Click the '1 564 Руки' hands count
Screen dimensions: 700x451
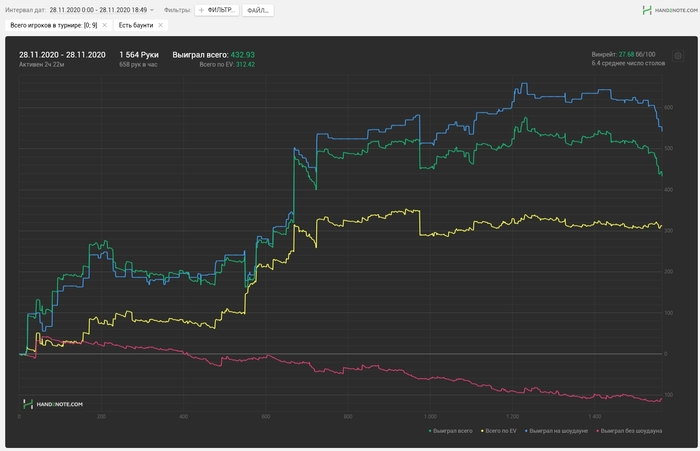139,55
